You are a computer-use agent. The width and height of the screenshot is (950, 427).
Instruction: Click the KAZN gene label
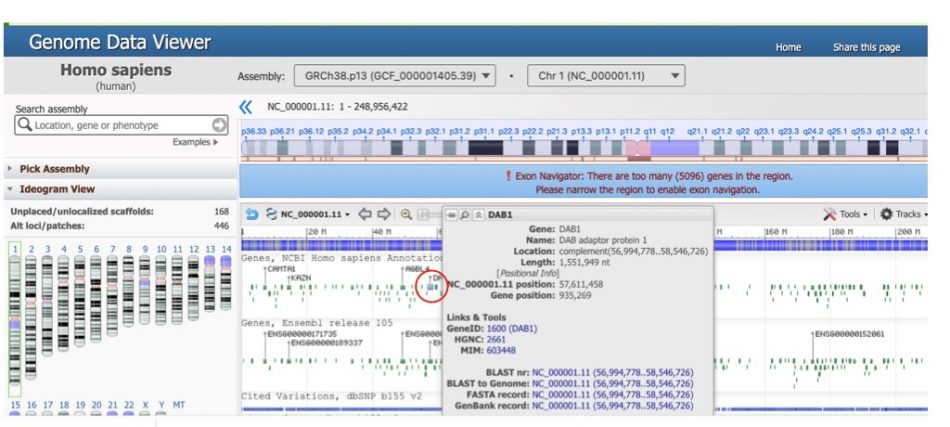tap(301, 277)
